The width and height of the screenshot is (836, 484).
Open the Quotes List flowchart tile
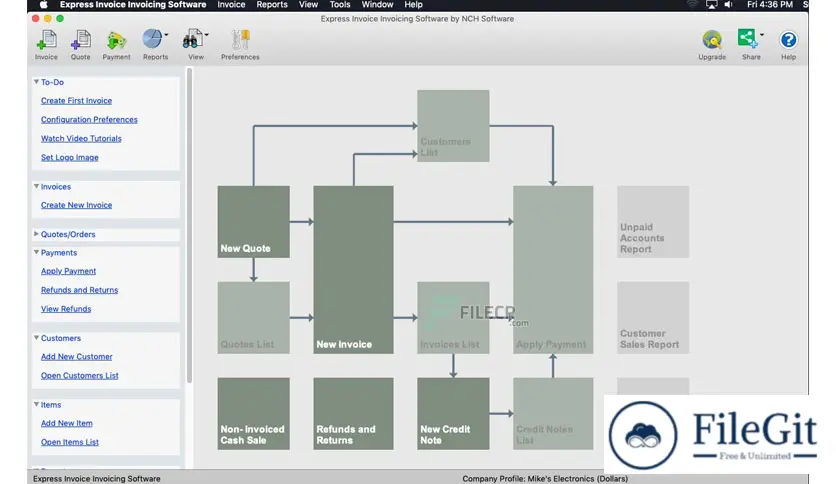click(254, 318)
